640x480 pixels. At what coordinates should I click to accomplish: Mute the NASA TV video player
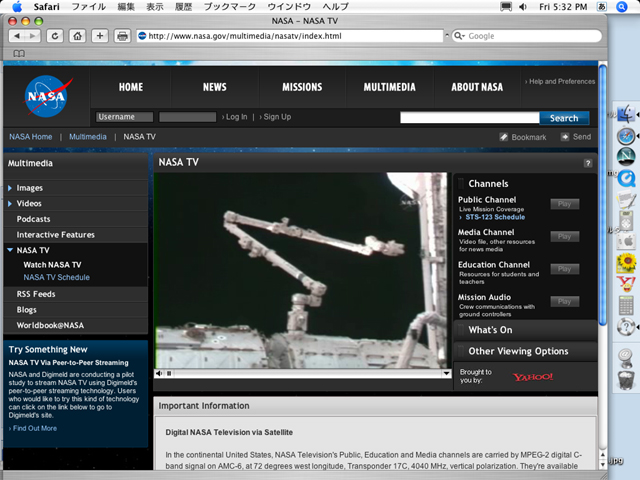point(159,373)
